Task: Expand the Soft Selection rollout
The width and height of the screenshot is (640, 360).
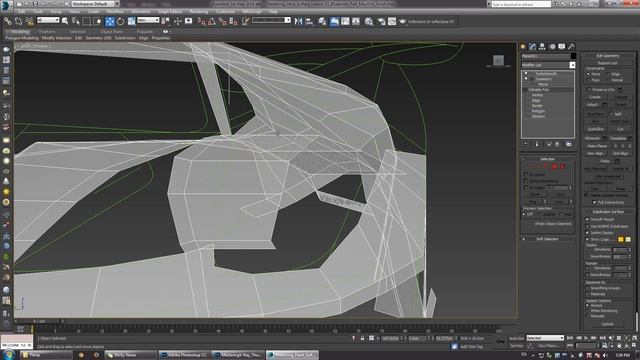Action: [x=547, y=239]
